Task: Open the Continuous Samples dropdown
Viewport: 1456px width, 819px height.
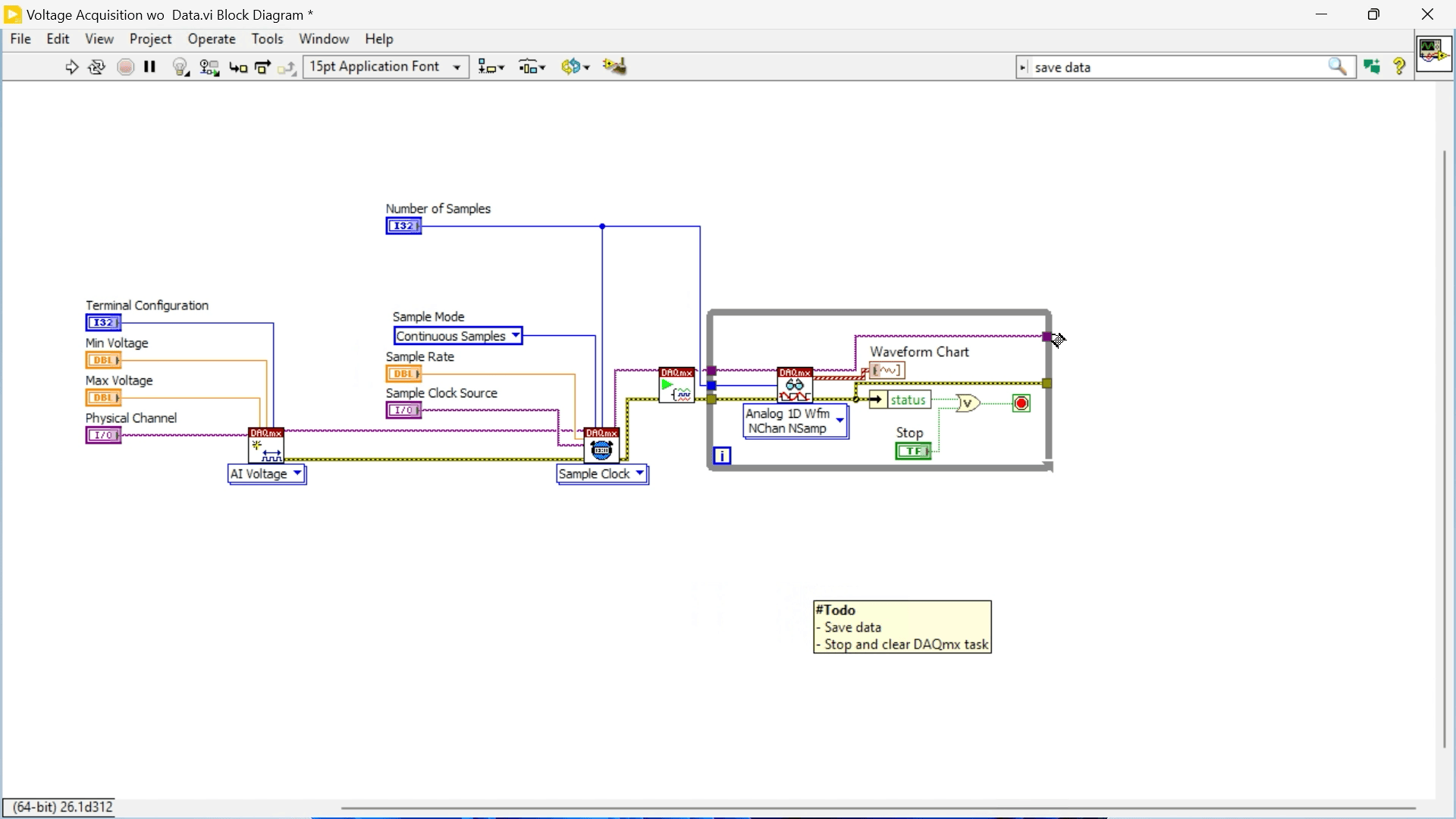Action: click(516, 335)
